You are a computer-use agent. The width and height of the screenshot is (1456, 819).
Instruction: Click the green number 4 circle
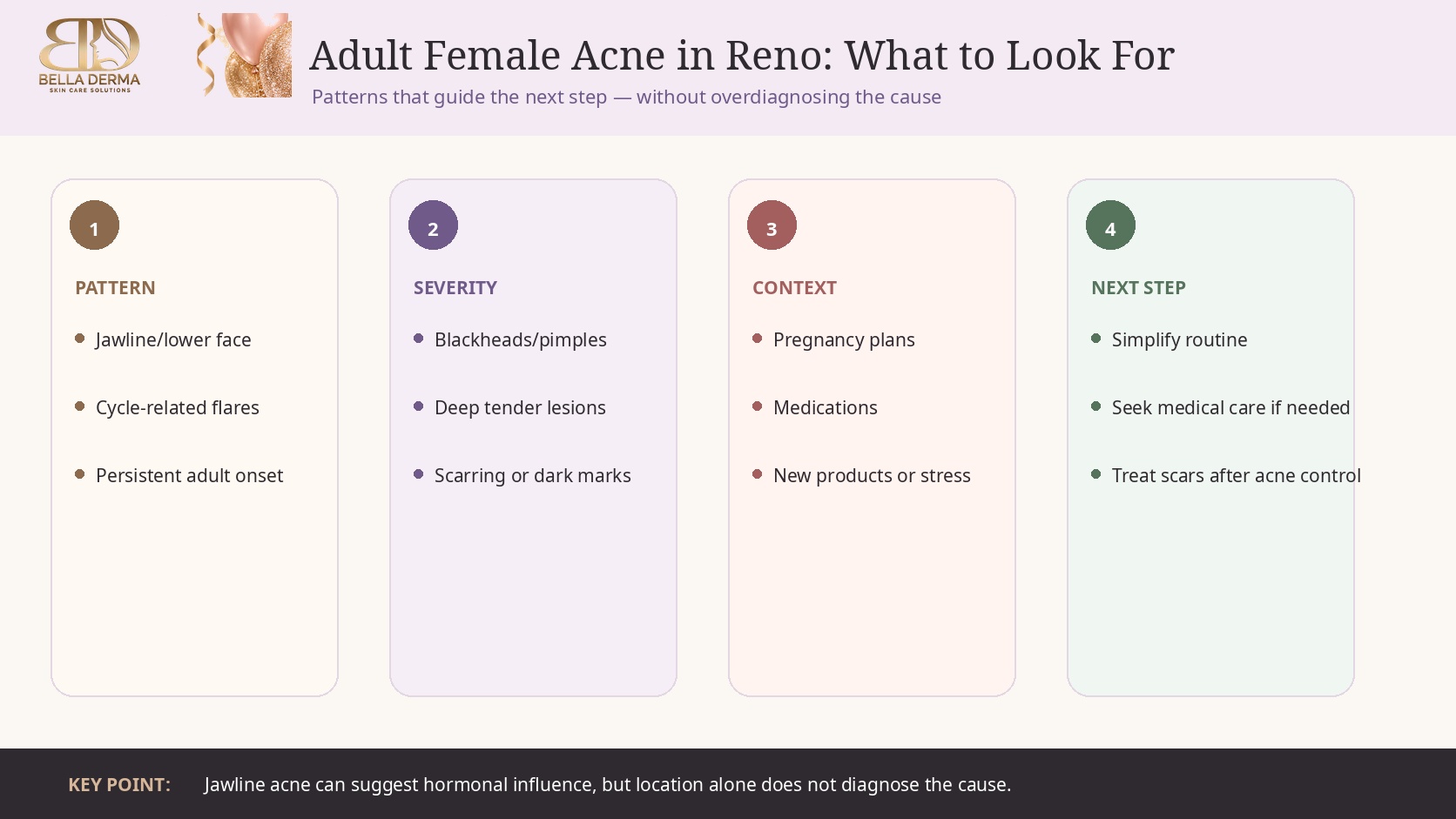(x=1110, y=225)
